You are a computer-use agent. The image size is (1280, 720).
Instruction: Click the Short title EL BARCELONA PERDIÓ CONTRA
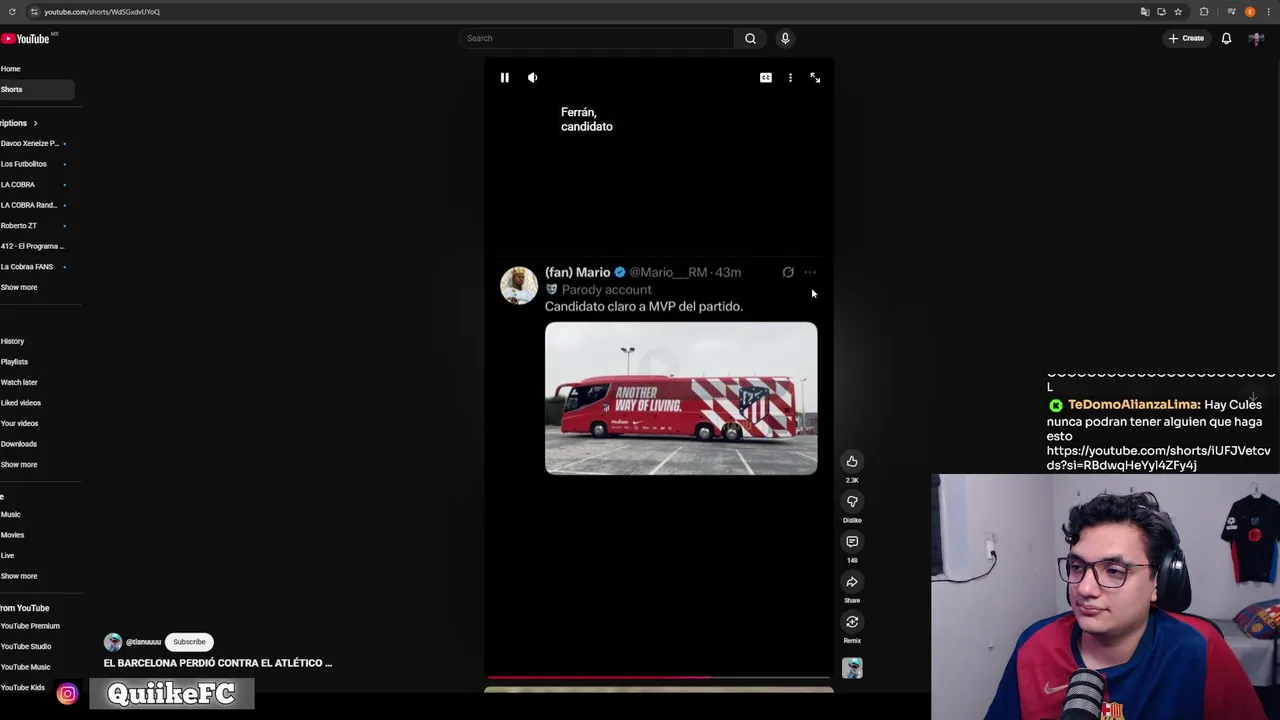[x=218, y=663]
